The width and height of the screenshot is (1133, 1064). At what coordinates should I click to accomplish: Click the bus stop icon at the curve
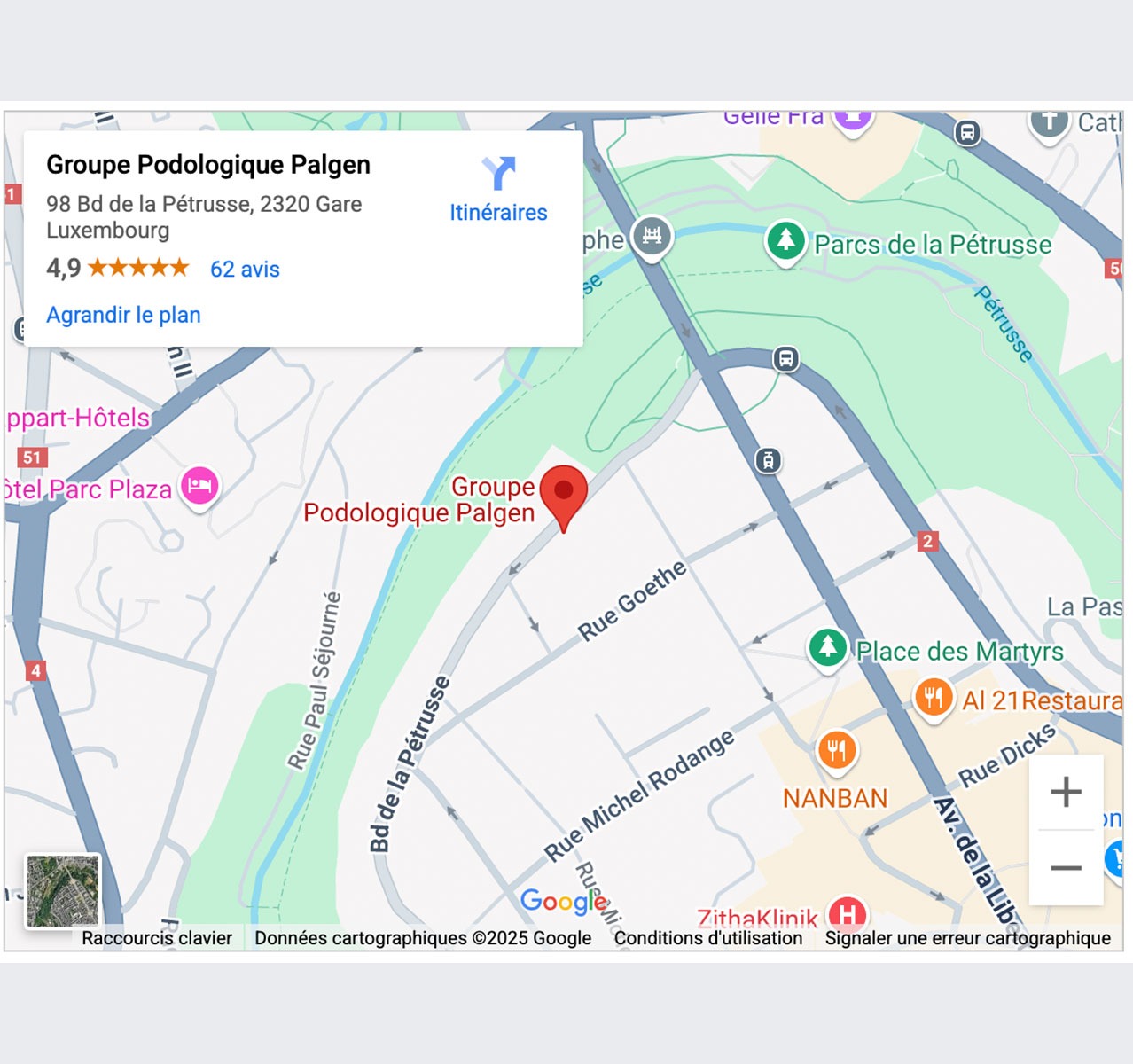785,359
